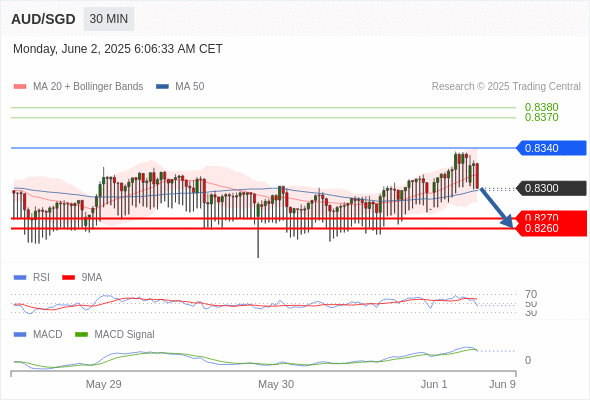Viewport: 590px width, 400px height.
Task: Click the 30 MIN timeframe badge
Action: [109, 19]
